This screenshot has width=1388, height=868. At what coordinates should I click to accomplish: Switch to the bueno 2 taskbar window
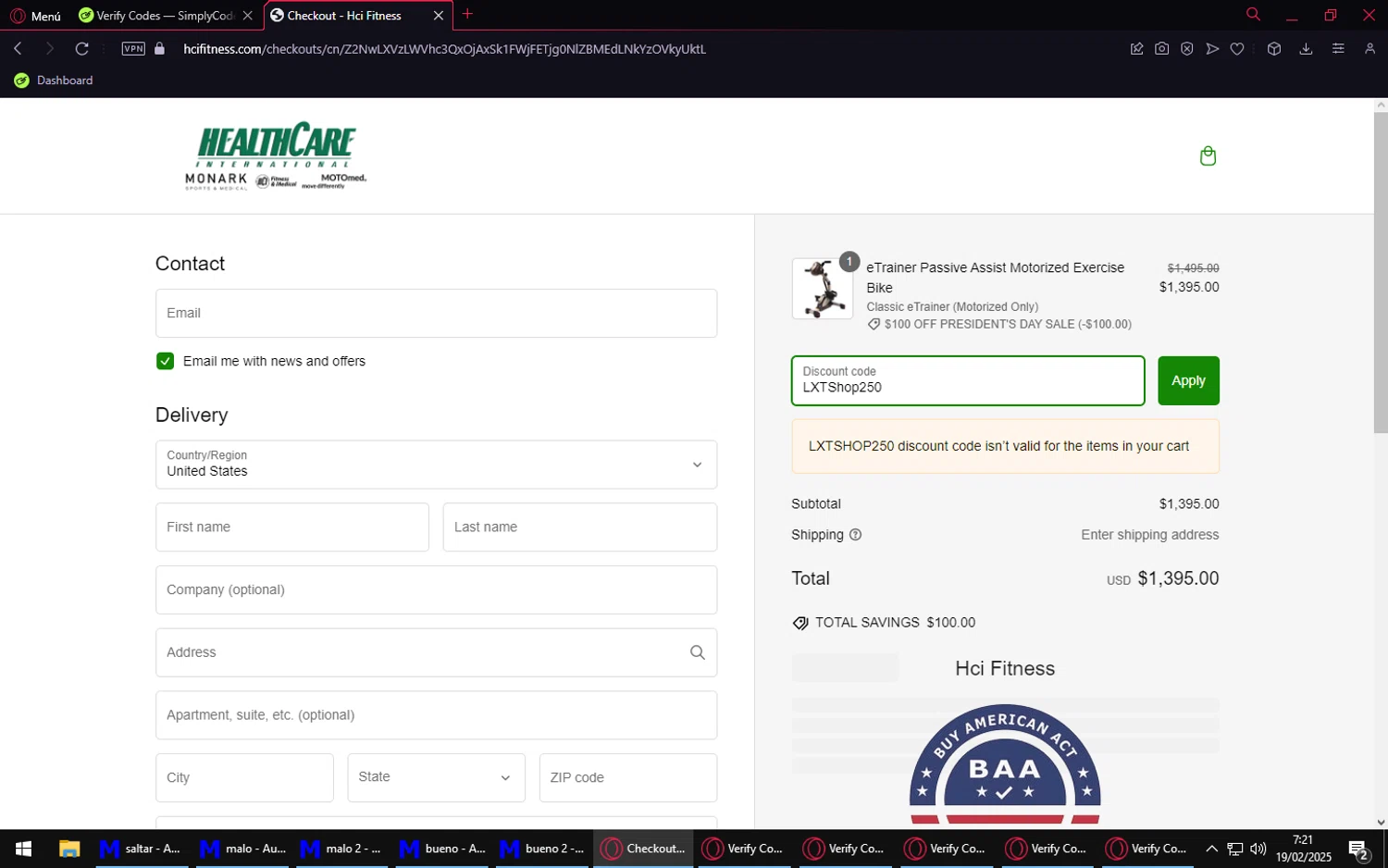click(540, 849)
